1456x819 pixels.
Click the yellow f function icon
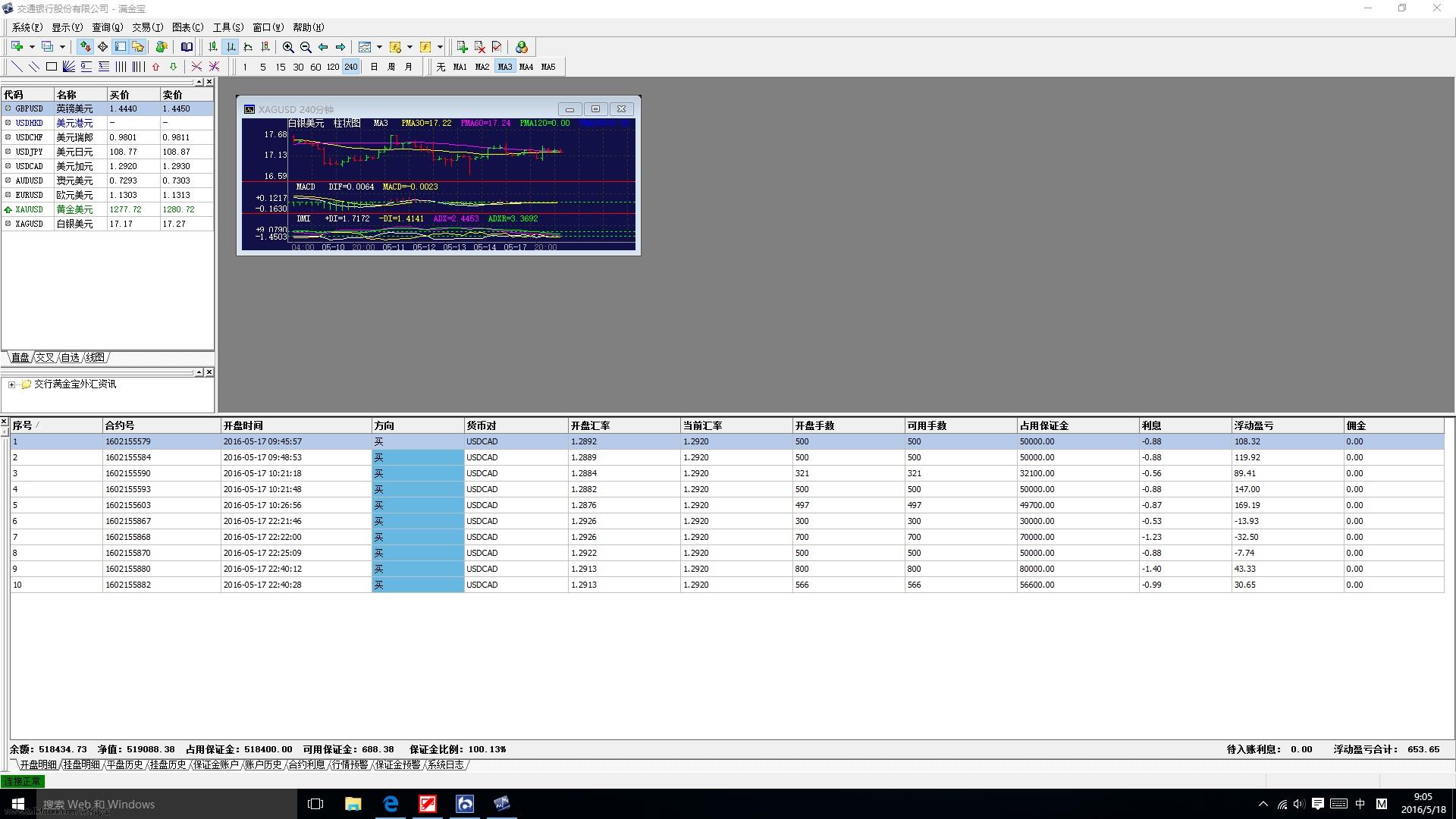click(x=425, y=47)
